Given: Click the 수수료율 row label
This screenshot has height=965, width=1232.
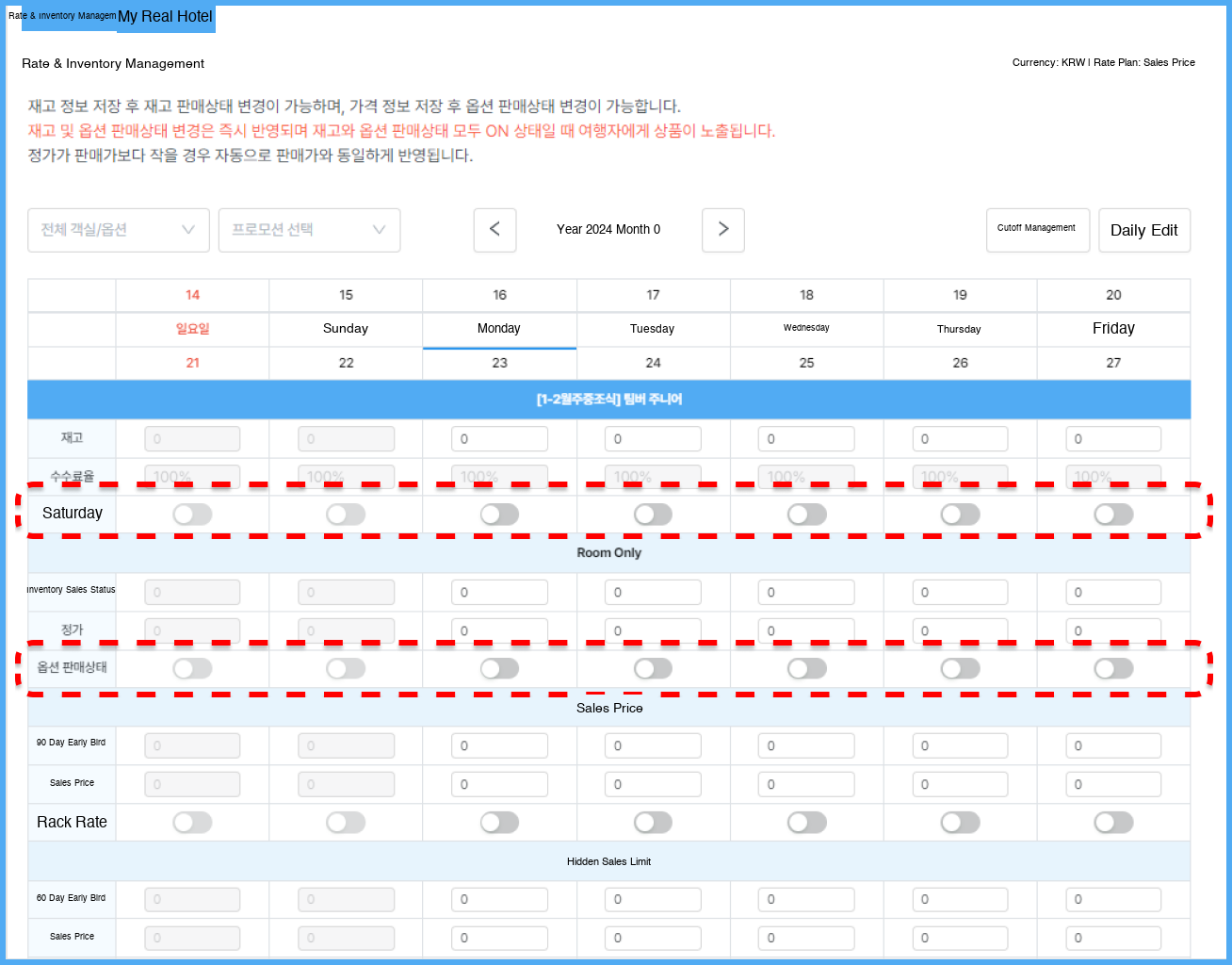Looking at the screenshot, I should [72, 476].
